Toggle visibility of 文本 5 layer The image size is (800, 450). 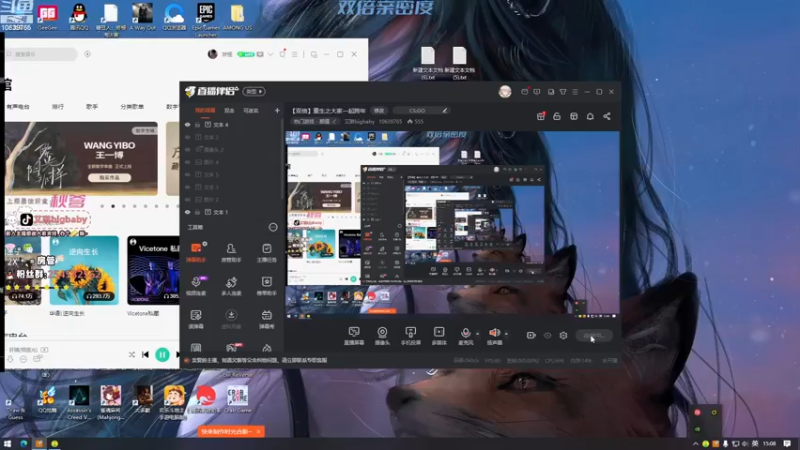[x=188, y=174]
